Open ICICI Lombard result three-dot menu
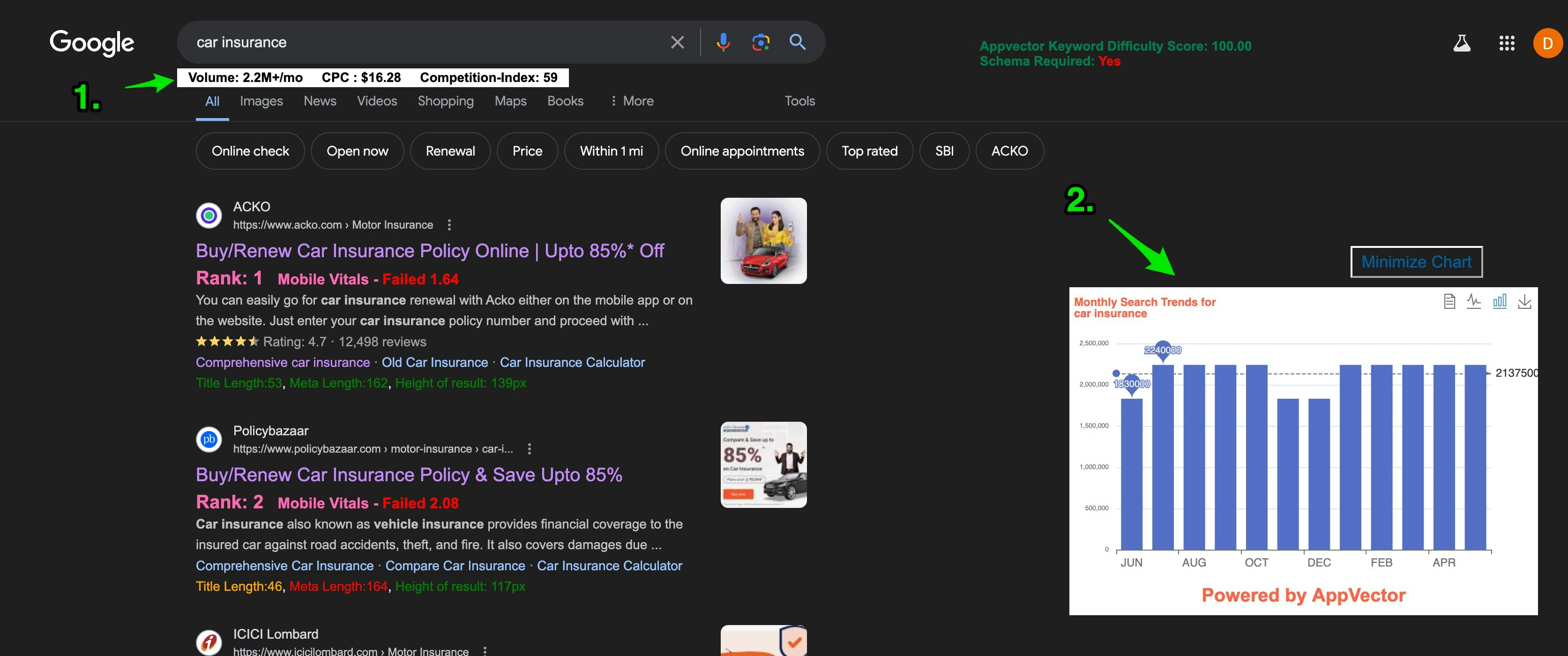 point(485,650)
